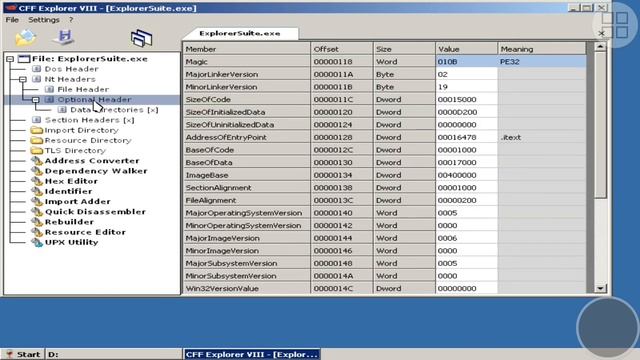Click the MajorLinkerVersion member cell
Viewport: 640px width, 360px height.
[x=246, y=74]
